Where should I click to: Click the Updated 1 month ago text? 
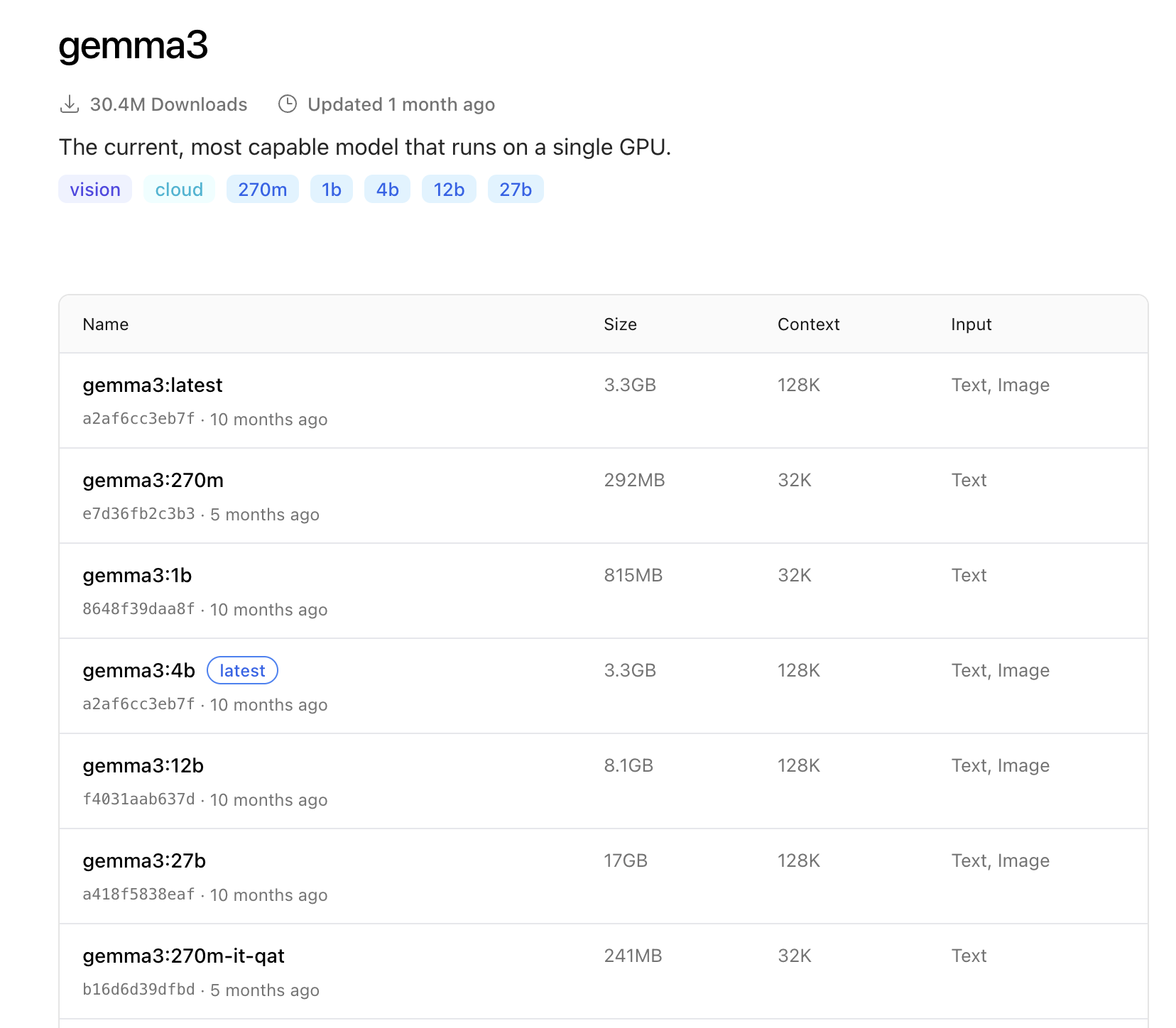(x=401, y=104)
